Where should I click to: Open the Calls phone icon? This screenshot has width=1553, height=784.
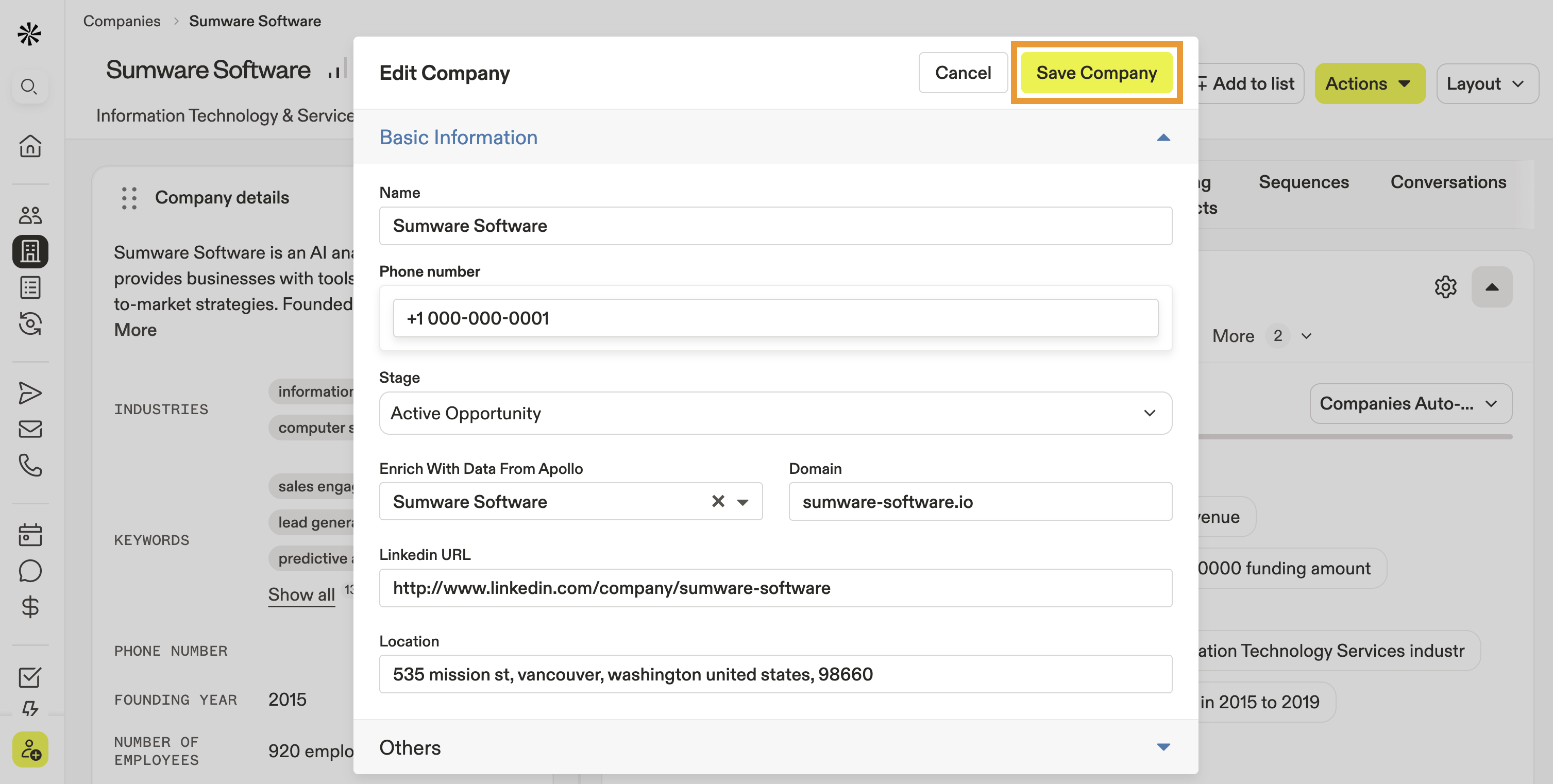30,465
